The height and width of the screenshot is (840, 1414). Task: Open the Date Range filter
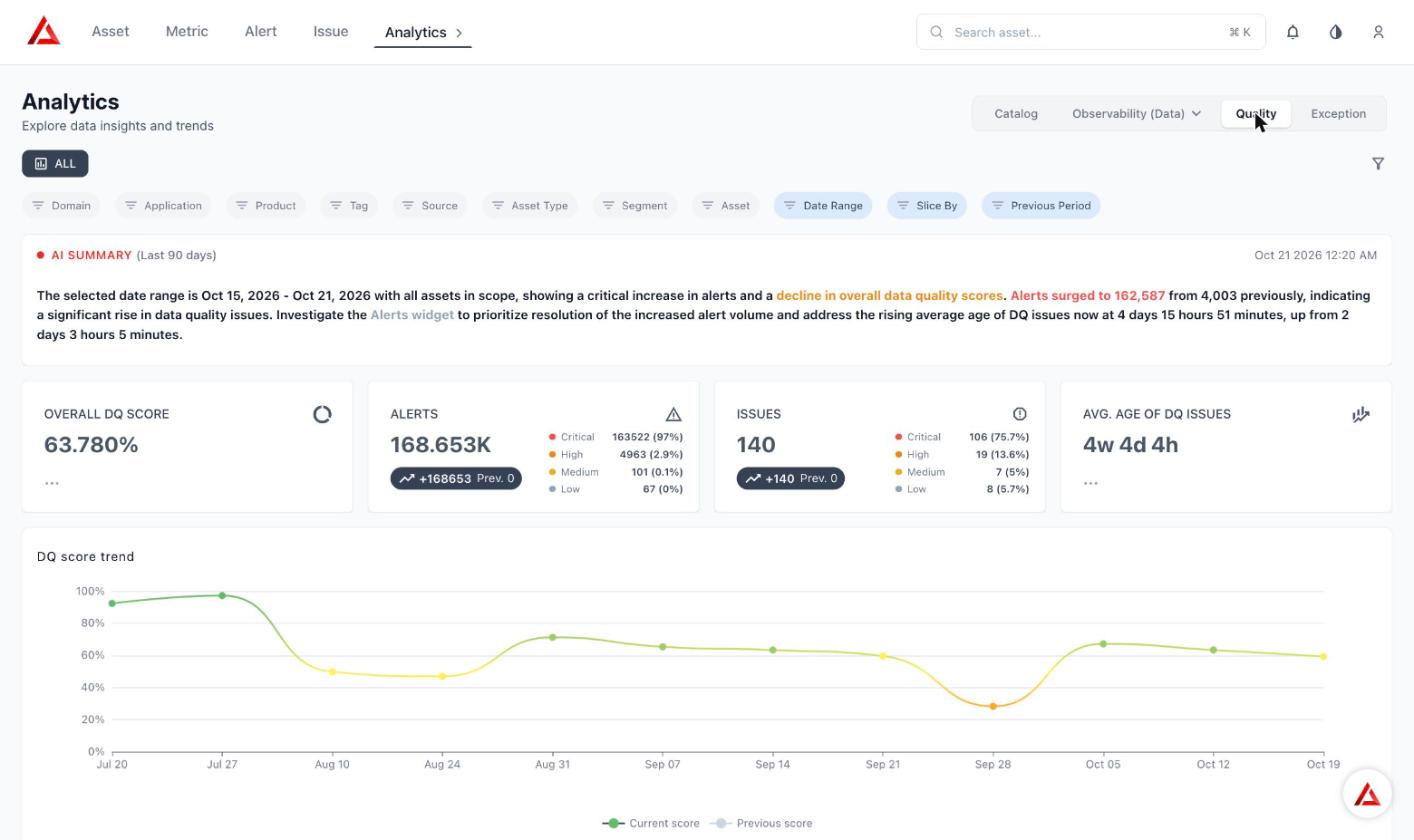(x=823, y=205)
